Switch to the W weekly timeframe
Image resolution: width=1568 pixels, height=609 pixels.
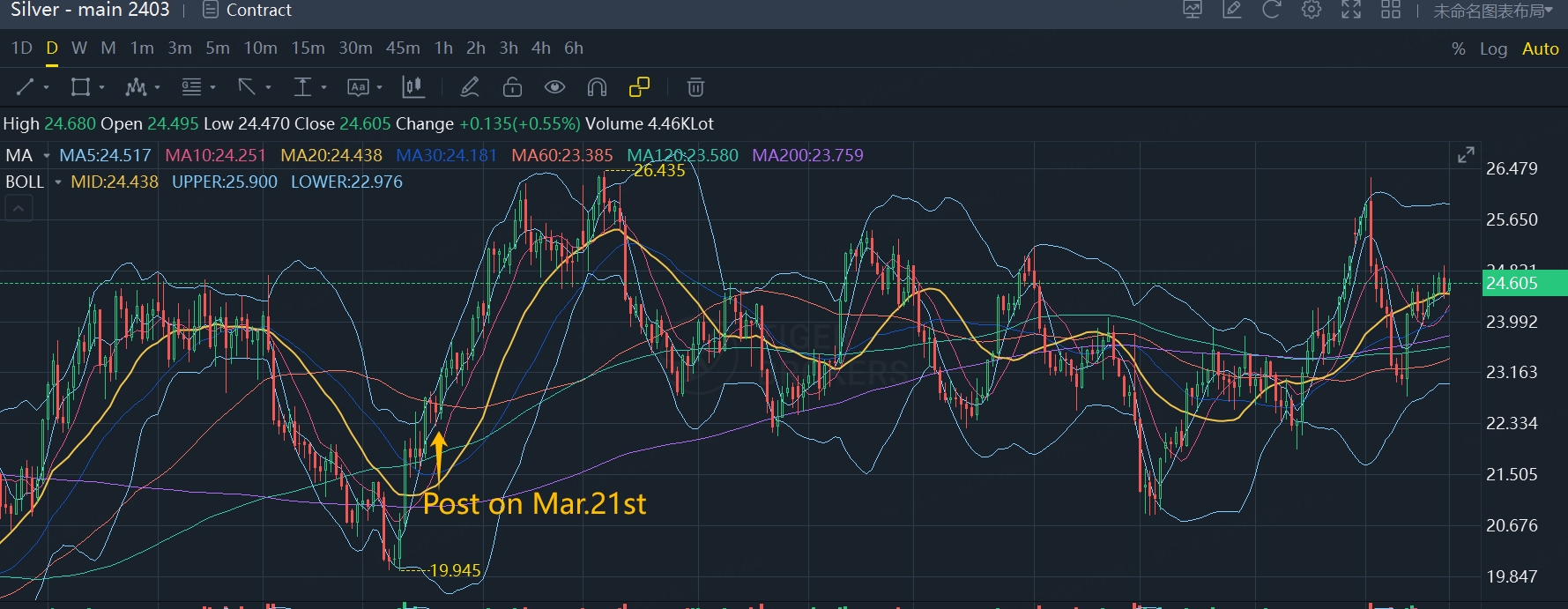(x=79, y=48)
